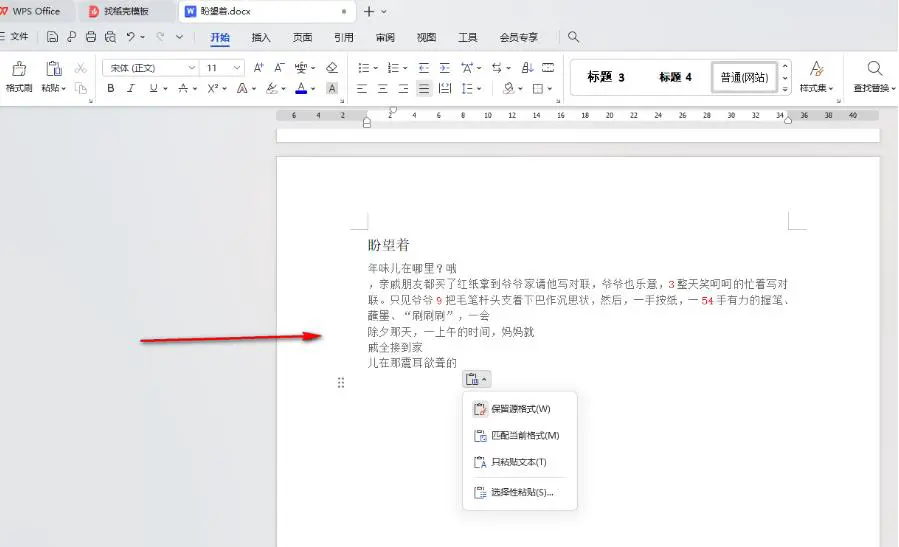Screen dimensions: 899x547
Task: Clear formatting with eraser icon
Action: (331, 68)
